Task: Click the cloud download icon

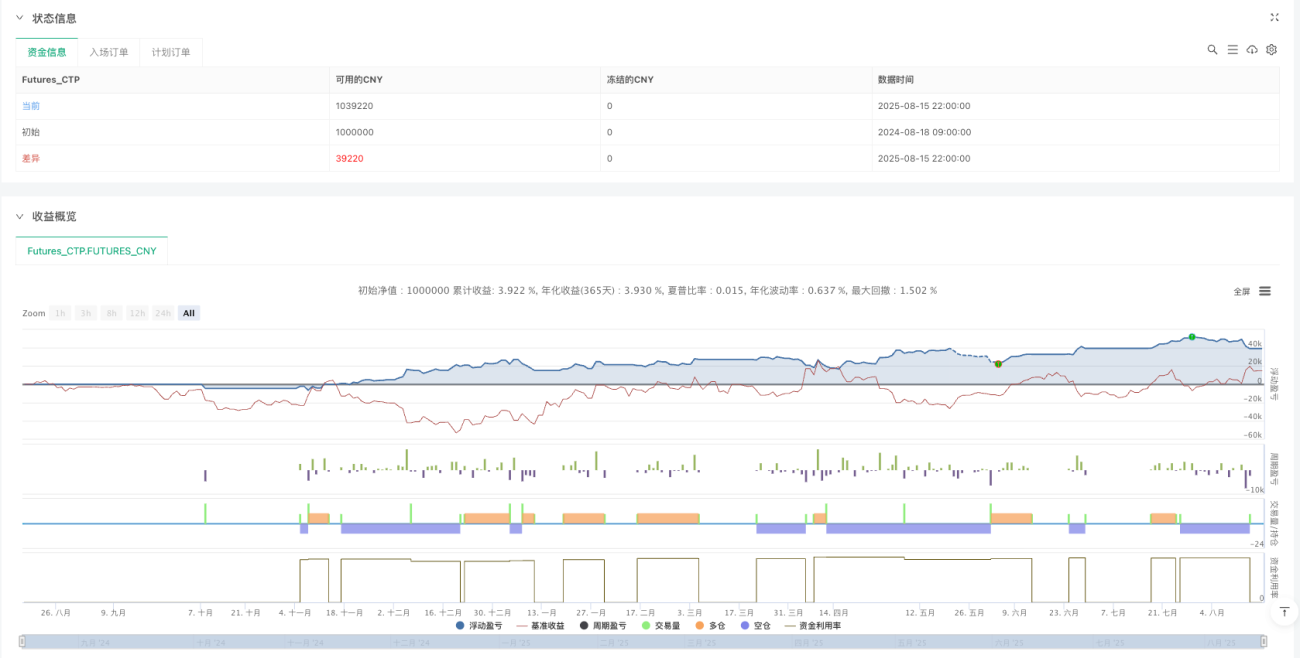Action: 1252,49
